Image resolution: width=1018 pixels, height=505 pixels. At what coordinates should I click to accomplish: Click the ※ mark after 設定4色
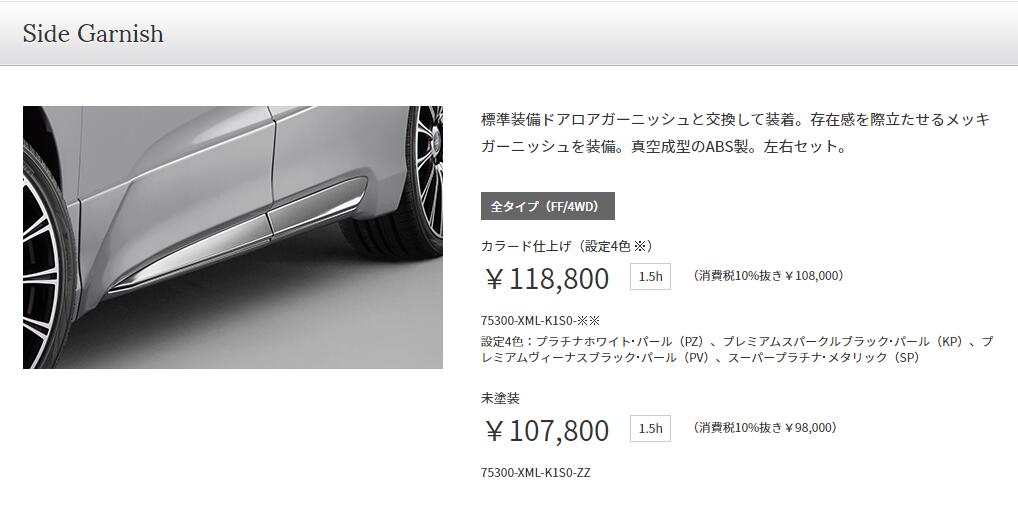pos(639,246)
